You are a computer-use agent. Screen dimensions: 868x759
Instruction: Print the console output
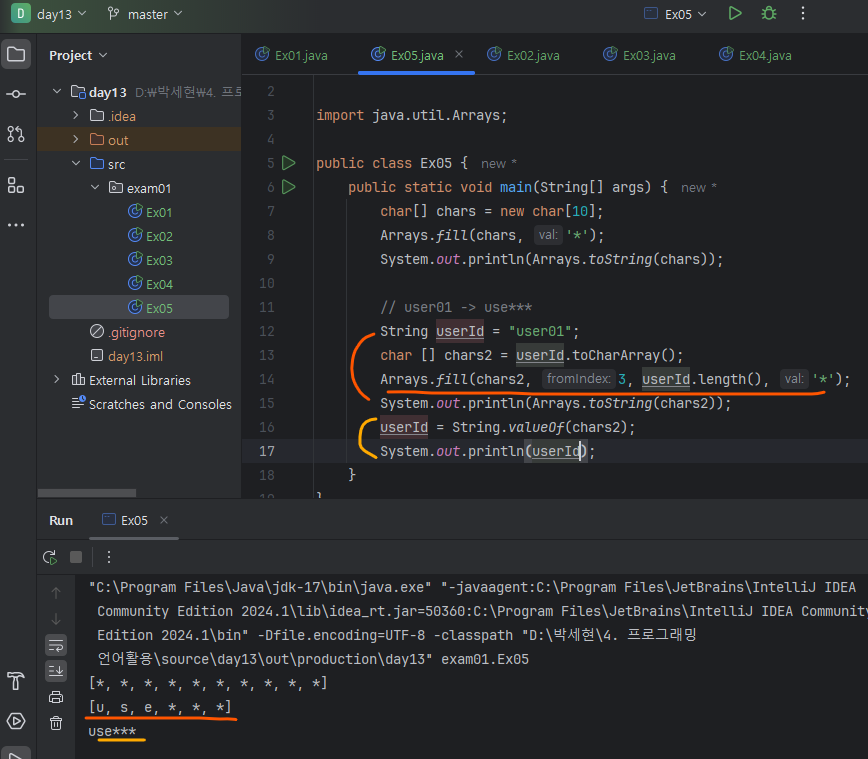[x=56, y=697]
